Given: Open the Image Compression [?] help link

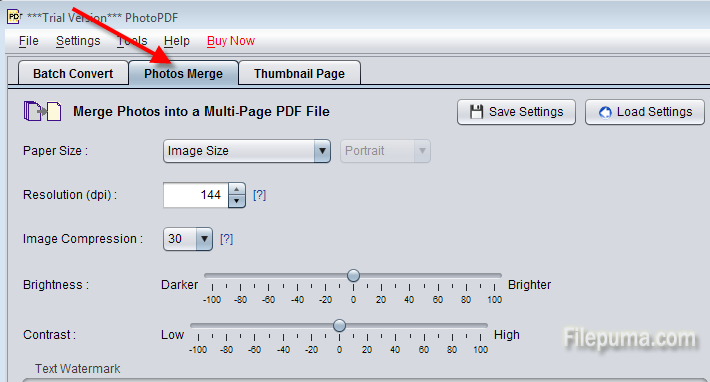Looking at the screenshot, I should (x=226, y=239).
